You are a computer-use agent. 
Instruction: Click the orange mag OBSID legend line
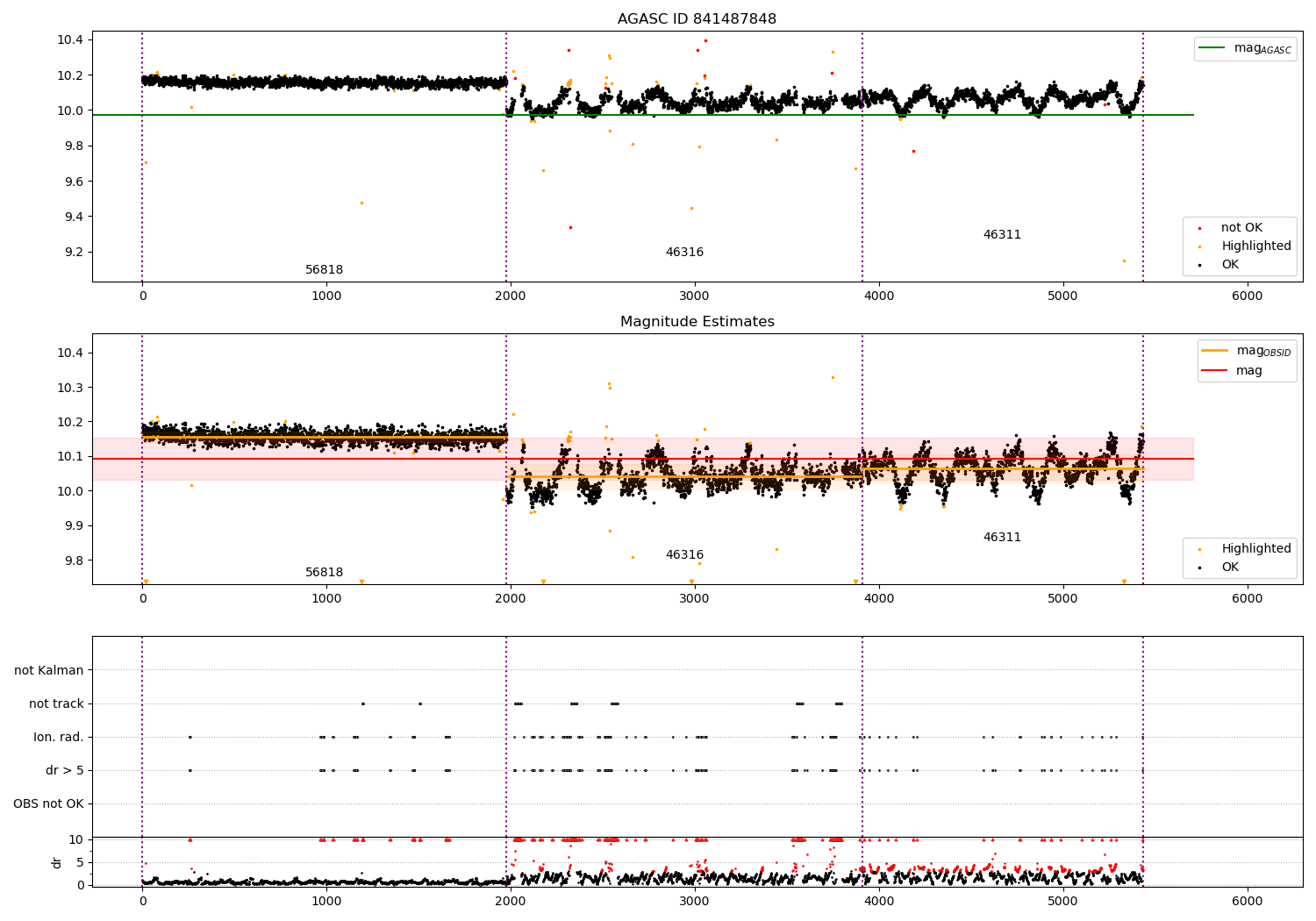[x=1214, y=351]
